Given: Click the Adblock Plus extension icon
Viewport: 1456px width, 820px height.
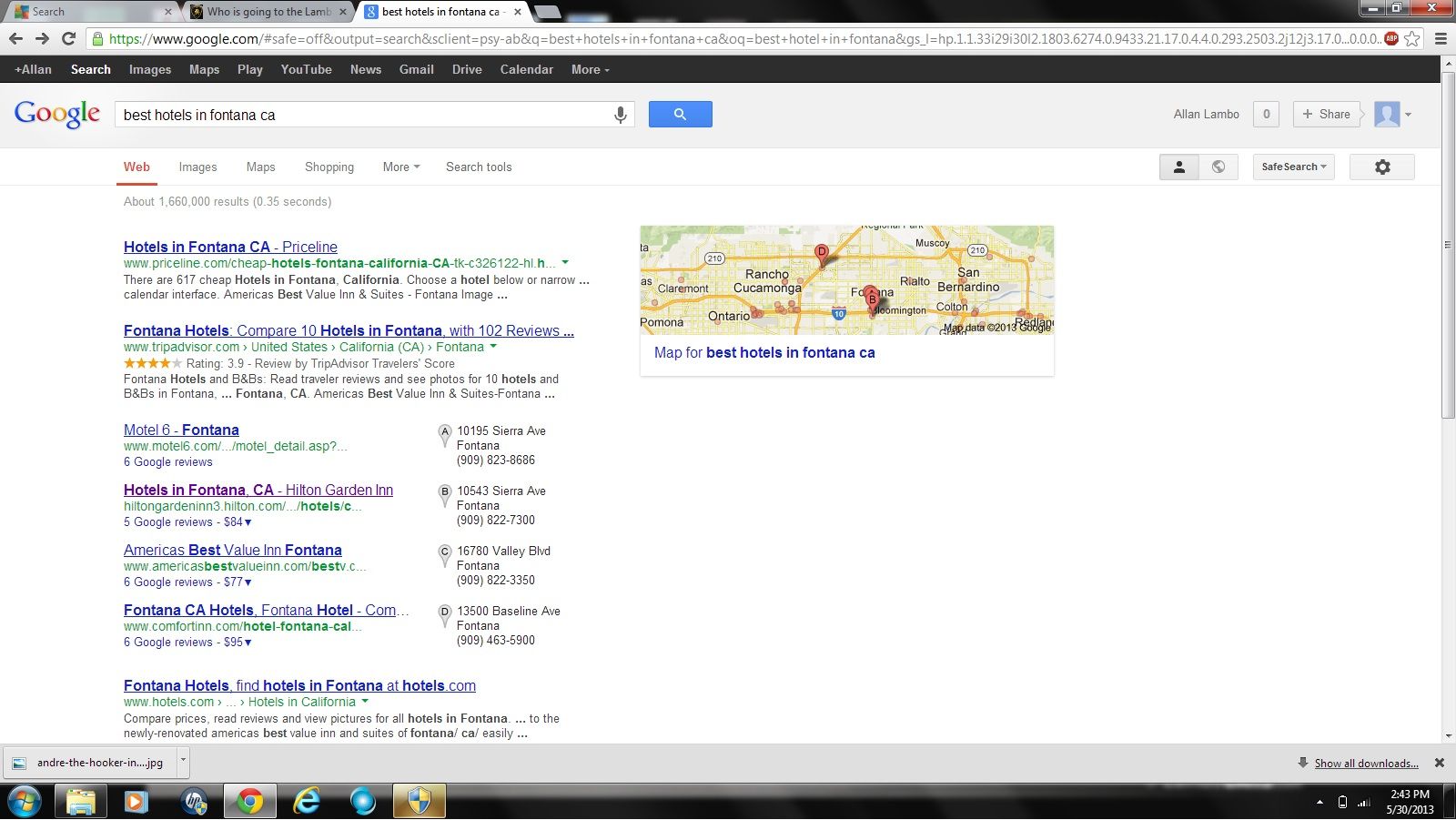Looking at the screenshot, I should point(1391,38).
